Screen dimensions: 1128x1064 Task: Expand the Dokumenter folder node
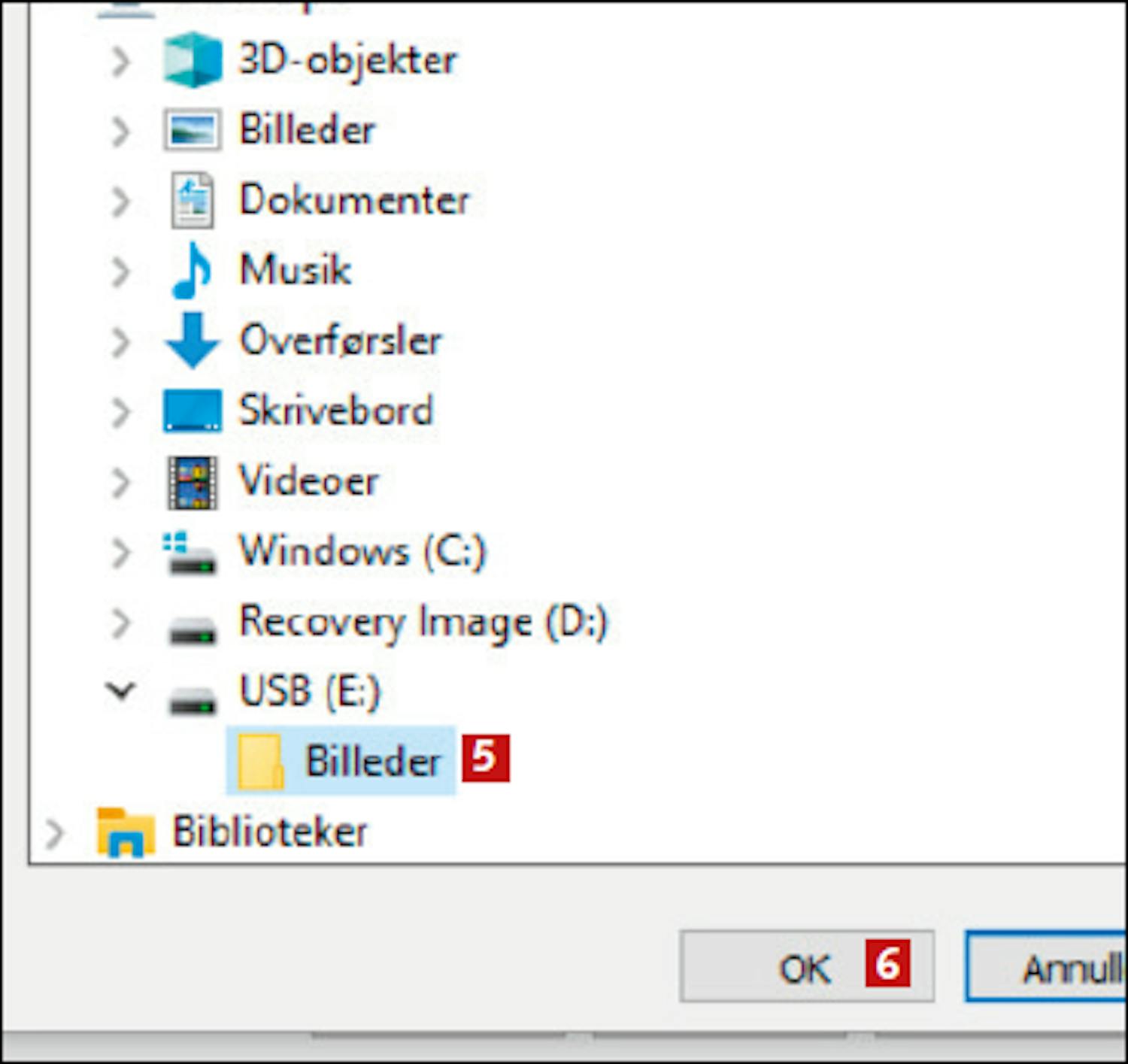120,201
